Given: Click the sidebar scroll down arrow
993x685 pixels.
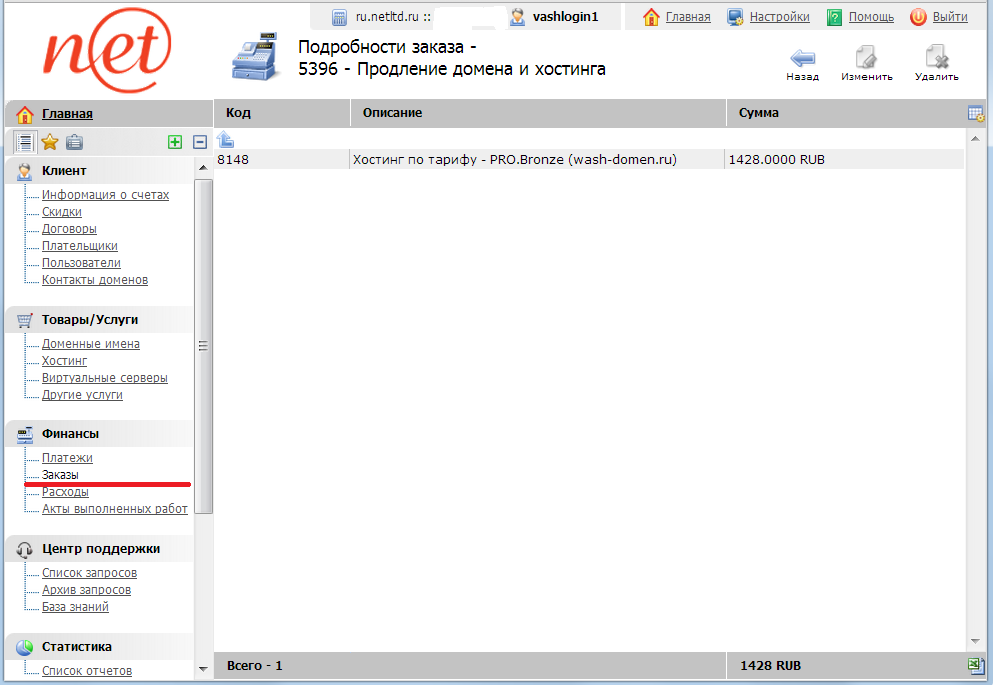Looking at the screenshot, I should (x=203, y=668).
